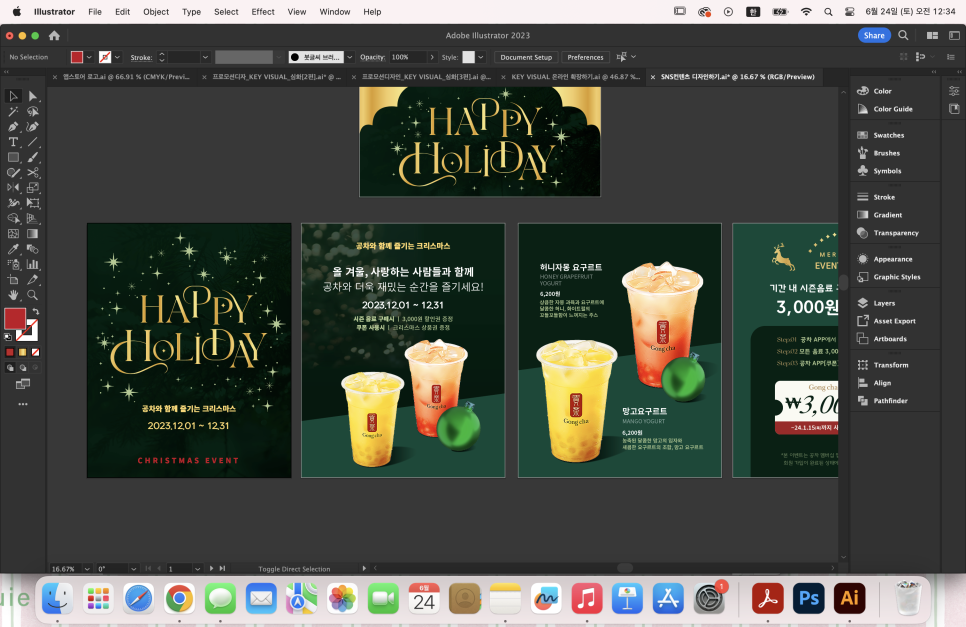Open the Effect menu
Image resolution: width=966 pixels, height=627 pixels.
click(x=263, y=12)
